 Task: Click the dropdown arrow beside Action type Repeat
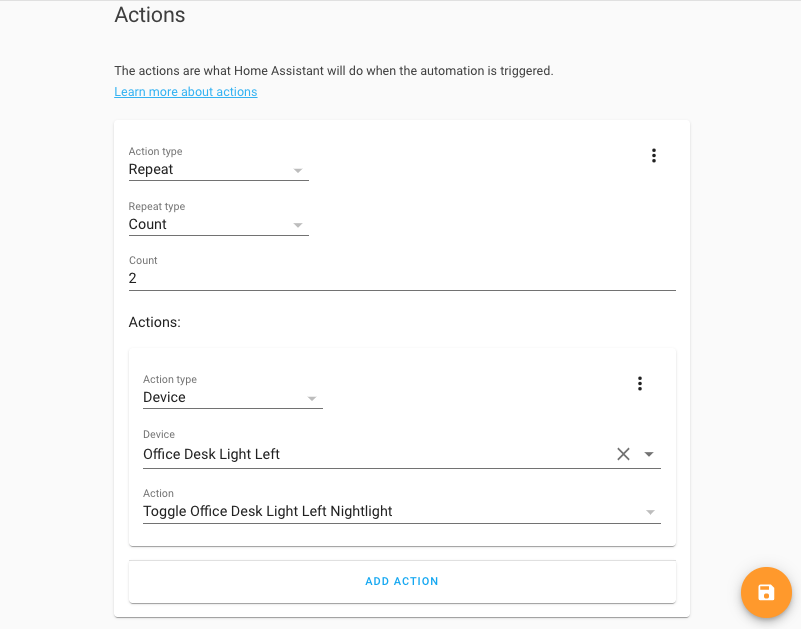coord(298,169)
